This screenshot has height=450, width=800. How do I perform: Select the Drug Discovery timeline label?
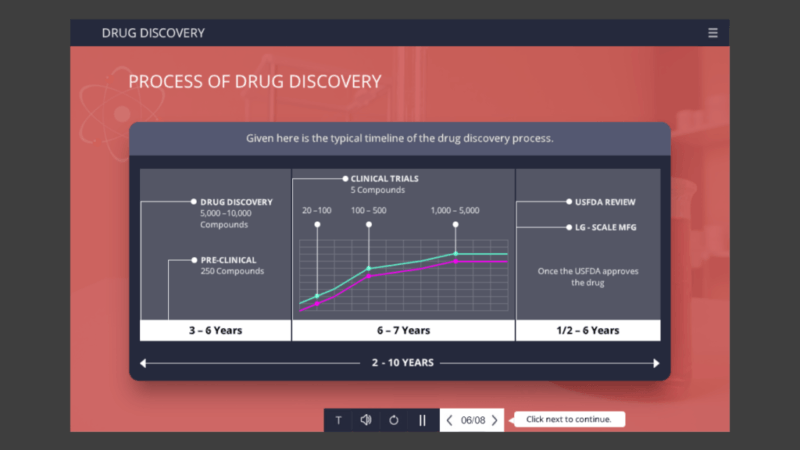coord(236,202)
